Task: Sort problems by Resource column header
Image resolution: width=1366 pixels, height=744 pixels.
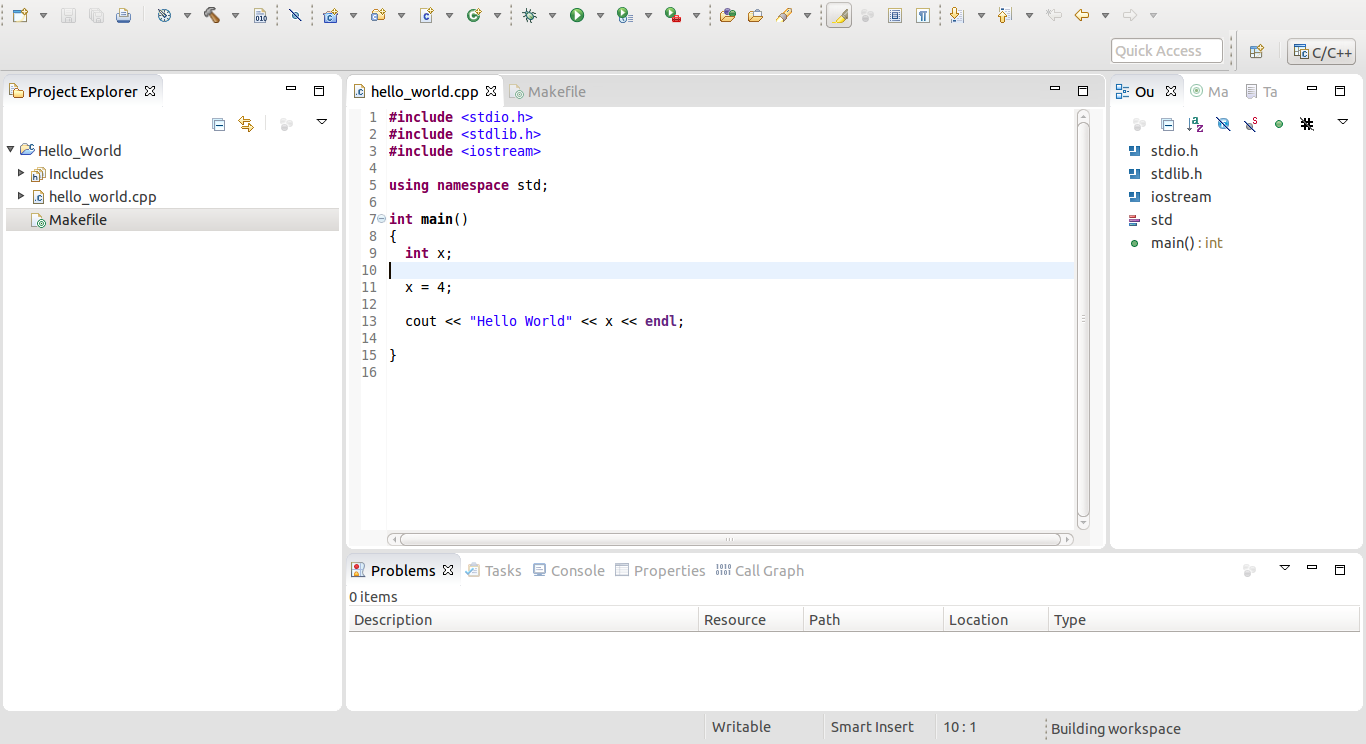Action: [x=751, y=620]
